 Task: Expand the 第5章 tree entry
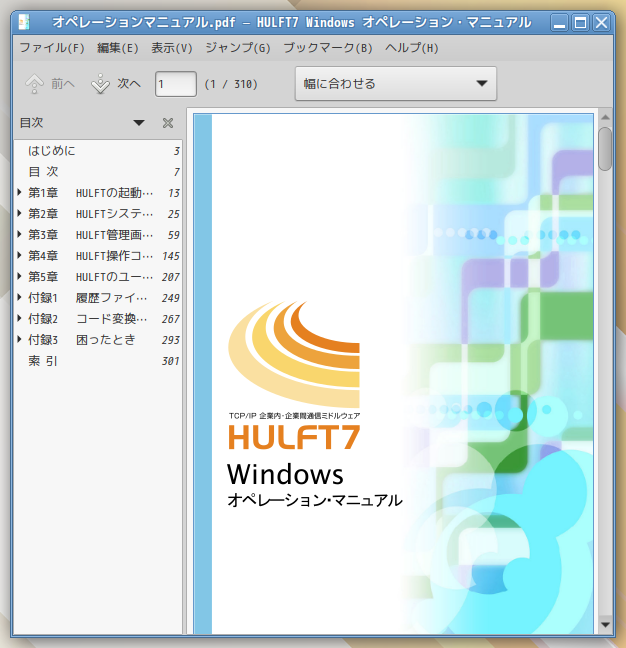19,276
